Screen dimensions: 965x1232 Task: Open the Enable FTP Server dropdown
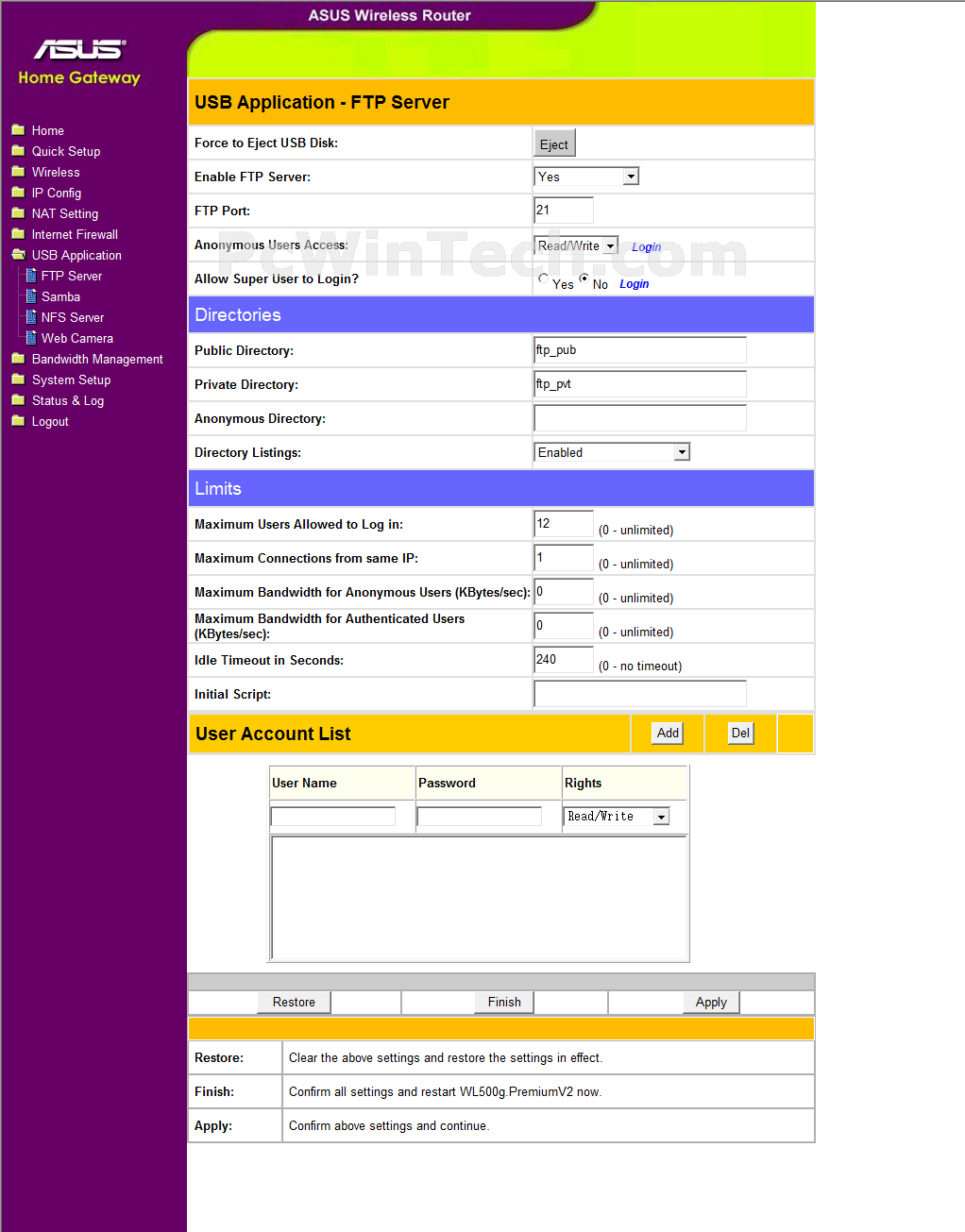tap(586, 177)
